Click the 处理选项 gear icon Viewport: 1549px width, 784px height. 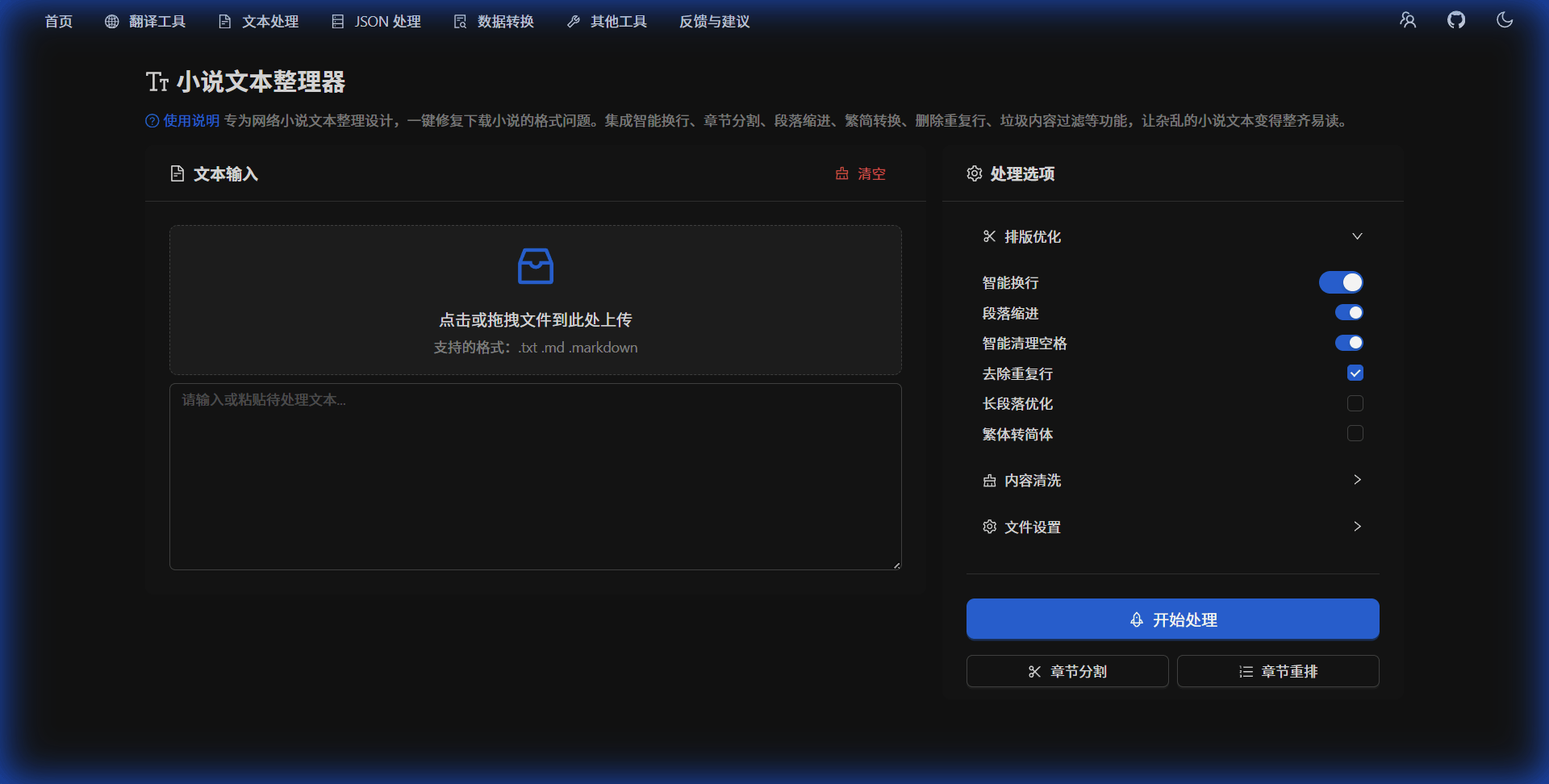pos(975,173)
